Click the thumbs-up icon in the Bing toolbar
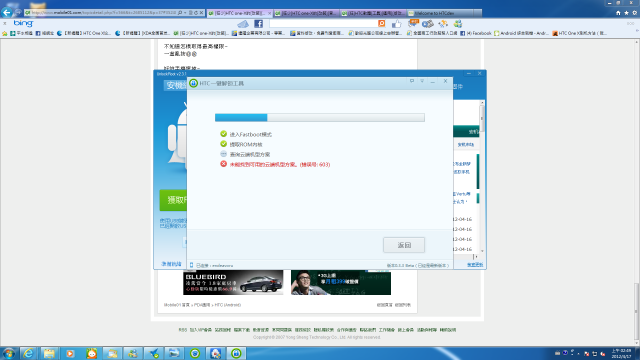Viewport: 640px width, 360px height. coord(396,24)
